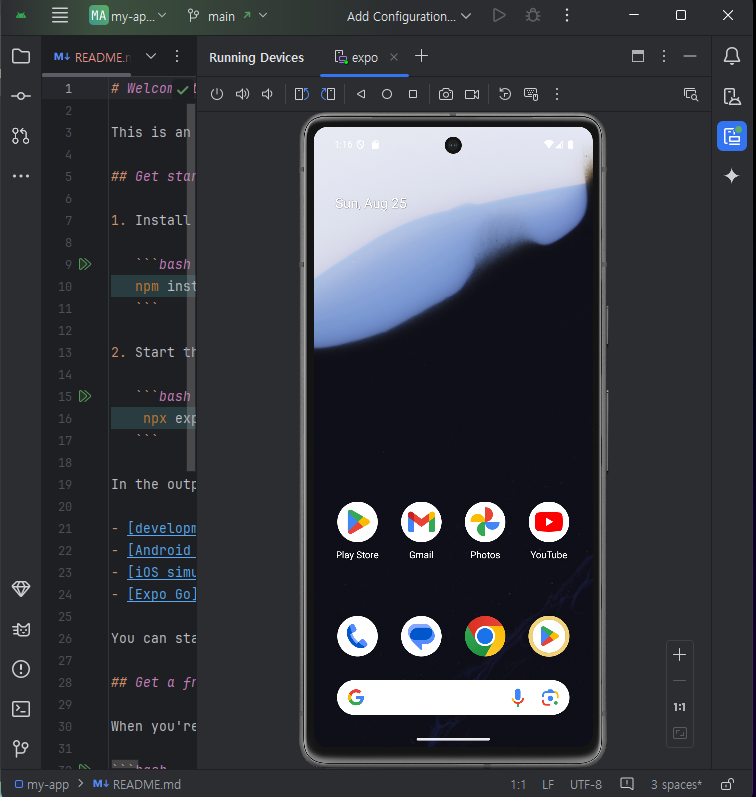This screenshot has width=756, height=797.
Task: Open the Commit tool window
Action: coord(21,96)
